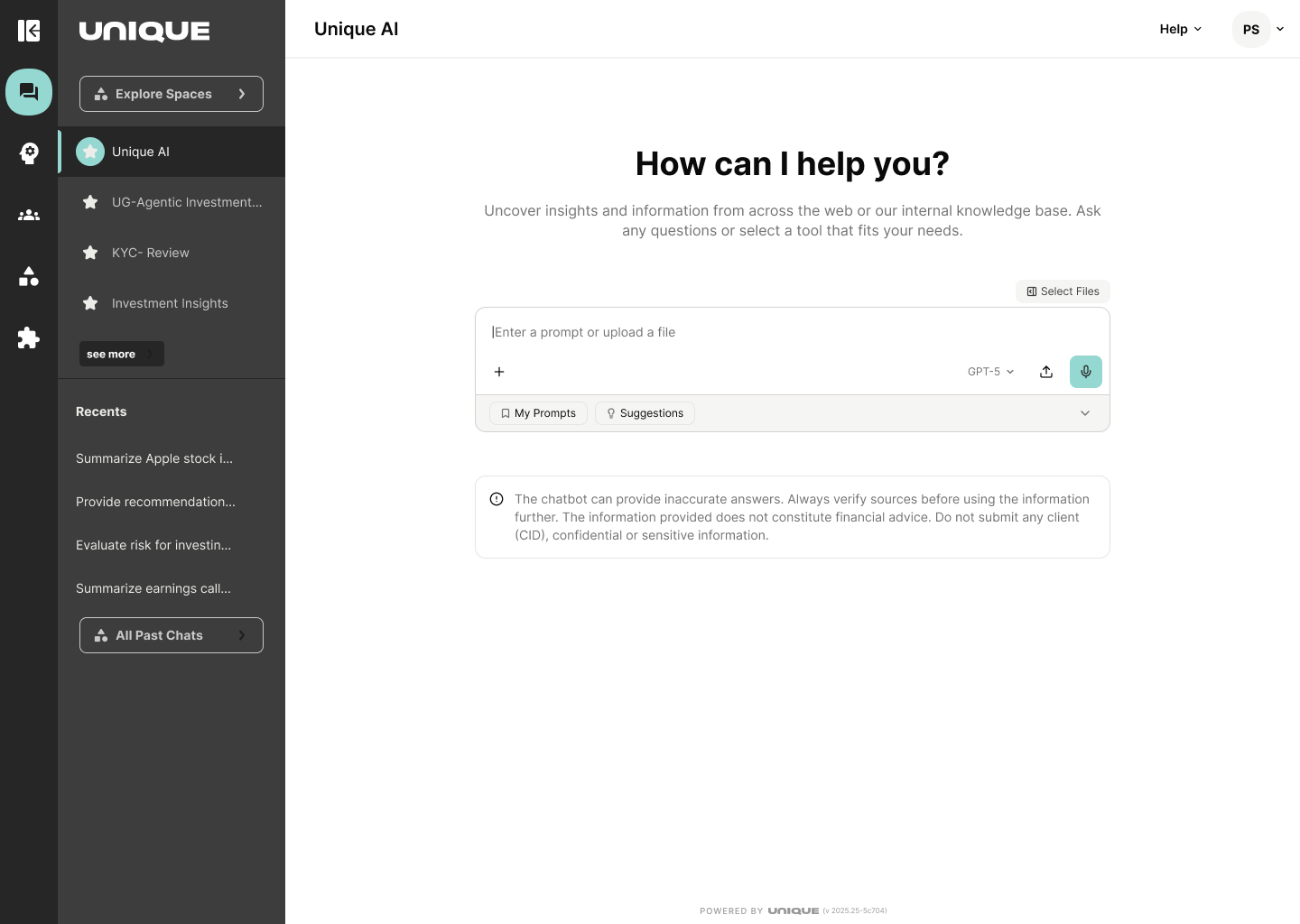Click the upload file icon in the prompt box

click(1046, 372)
